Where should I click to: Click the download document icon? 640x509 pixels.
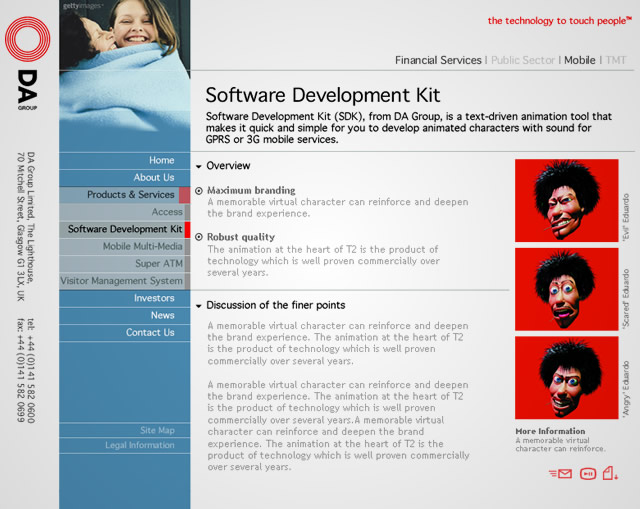[x=610, y=473]
